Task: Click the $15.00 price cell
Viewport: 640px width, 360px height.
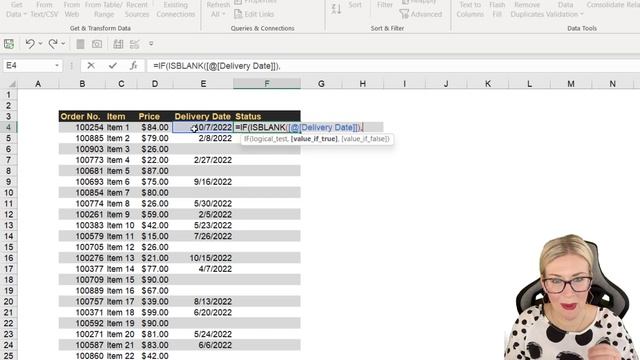Action: (x=154, y=236)
